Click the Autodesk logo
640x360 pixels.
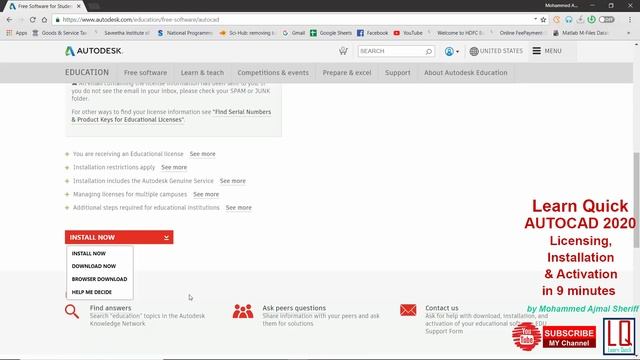(93, 51)
